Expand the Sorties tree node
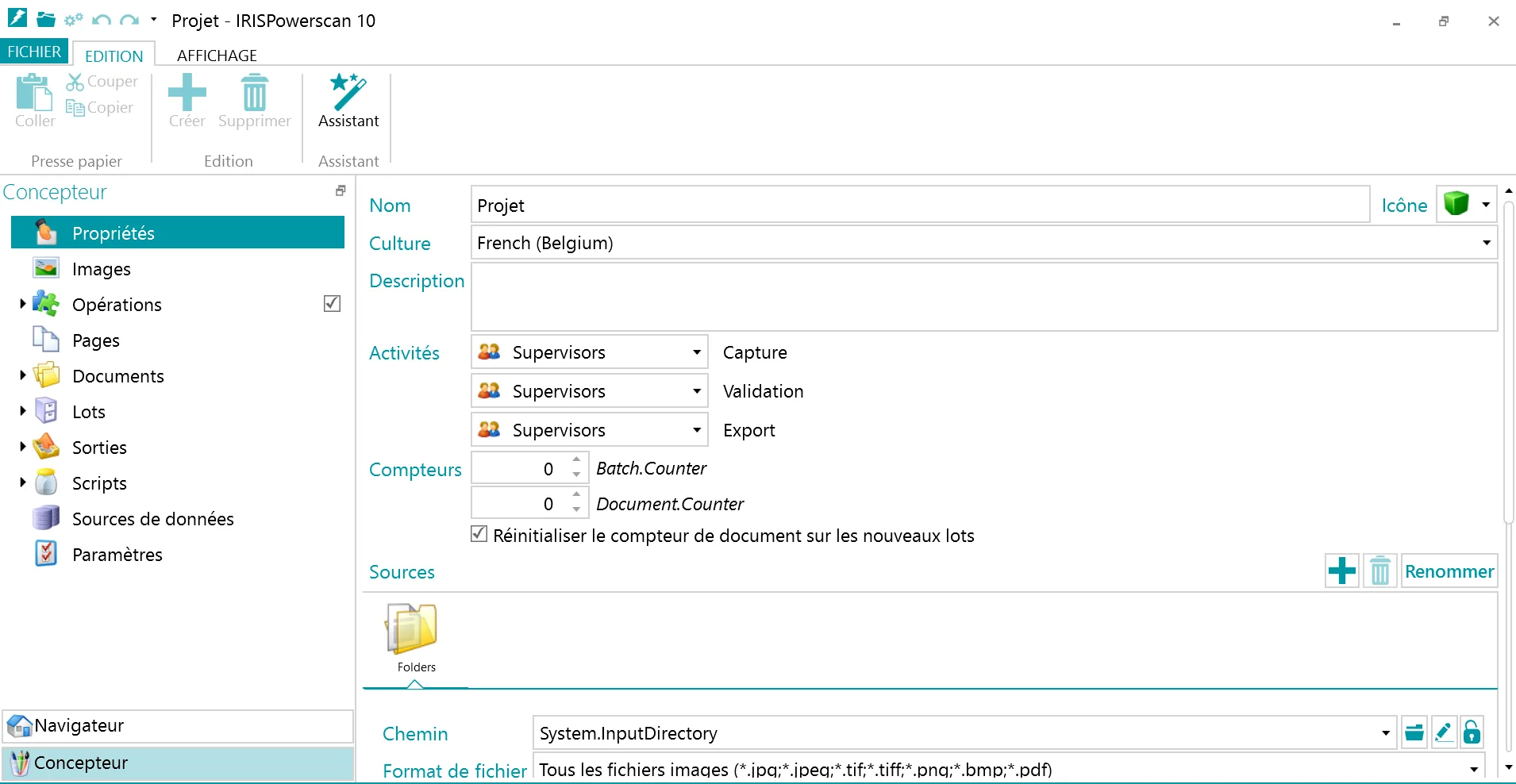Viewport: 1516px width, 784px height. click(22, 447)
